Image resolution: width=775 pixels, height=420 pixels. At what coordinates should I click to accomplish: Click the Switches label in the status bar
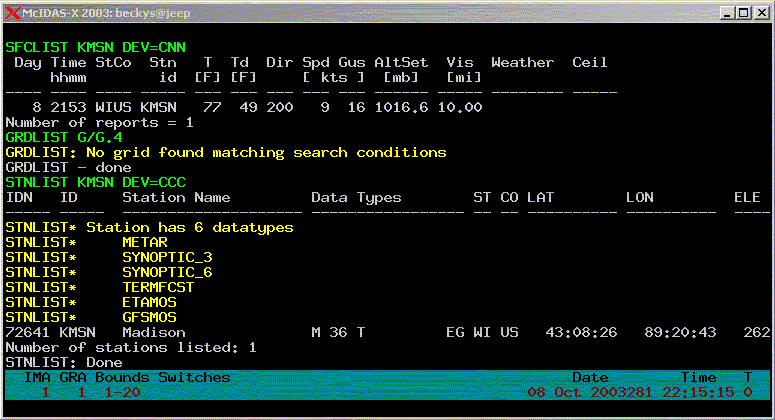(195, 378)
